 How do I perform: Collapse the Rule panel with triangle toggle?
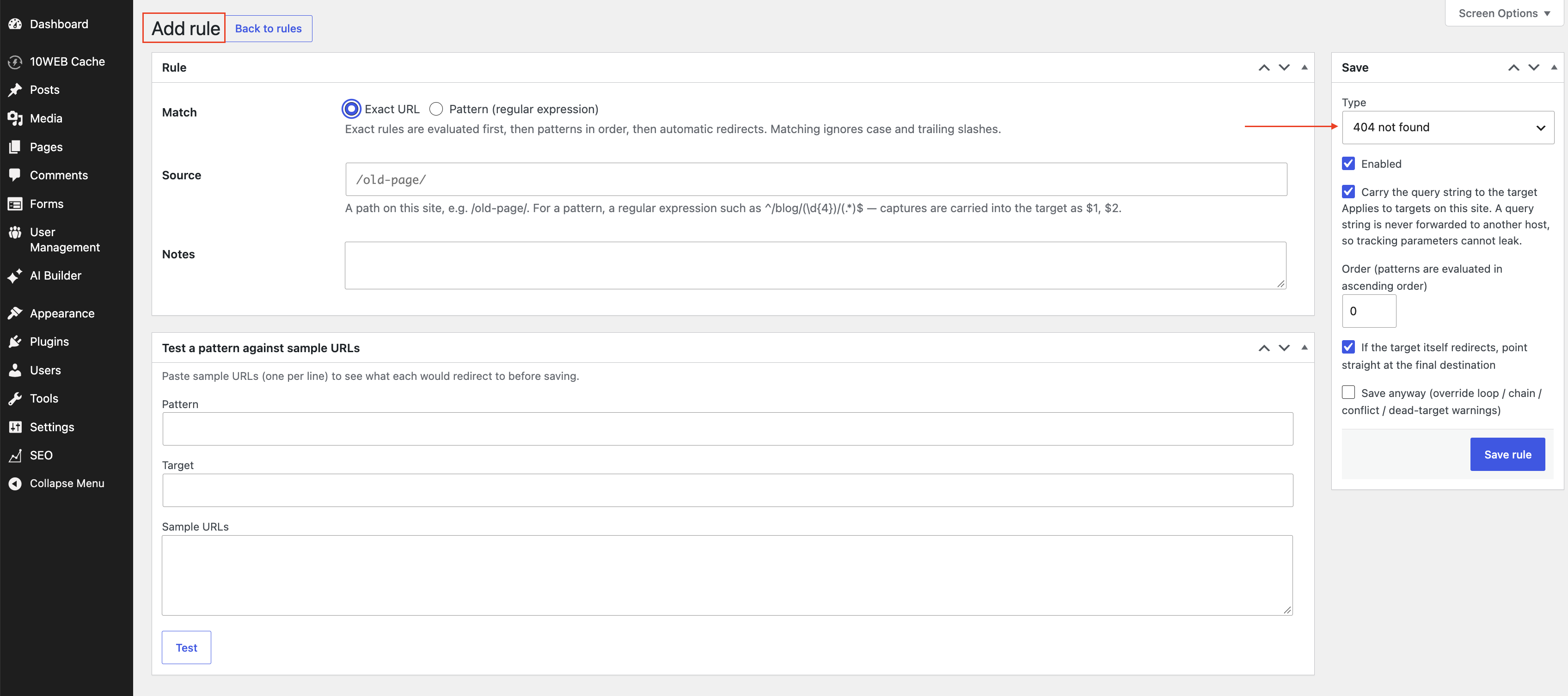(1305, 67)
